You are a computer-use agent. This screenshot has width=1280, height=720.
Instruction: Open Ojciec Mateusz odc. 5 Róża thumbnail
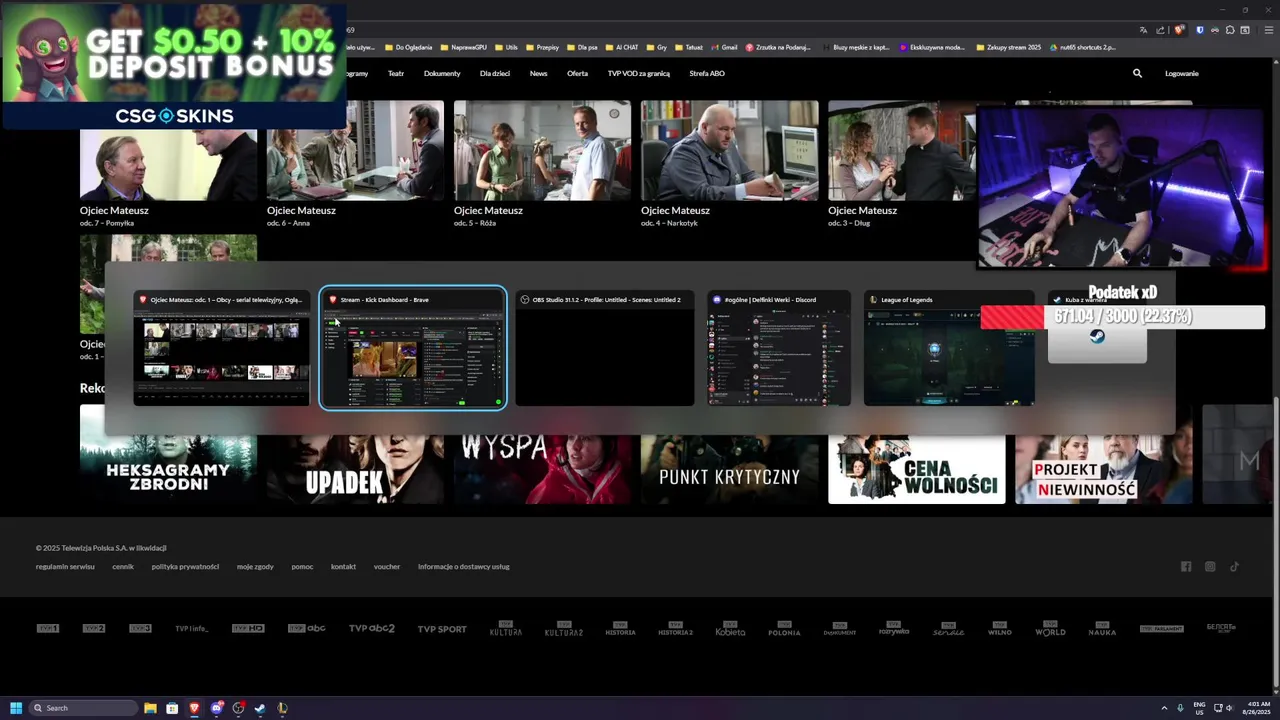[x=542, y=150]
